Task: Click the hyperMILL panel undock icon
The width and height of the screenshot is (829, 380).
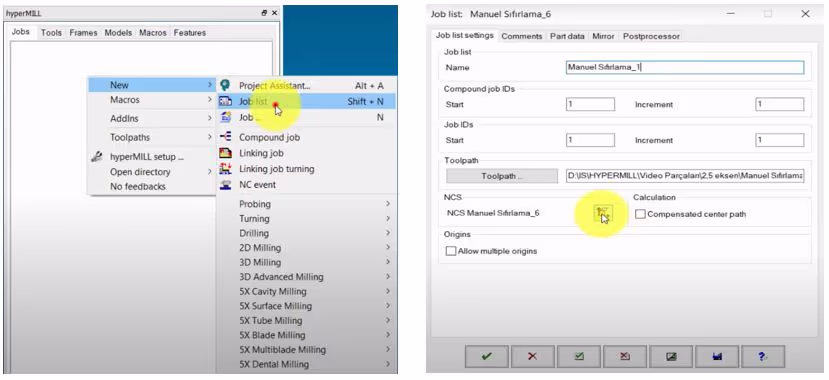Action: [x=264, y=13]
